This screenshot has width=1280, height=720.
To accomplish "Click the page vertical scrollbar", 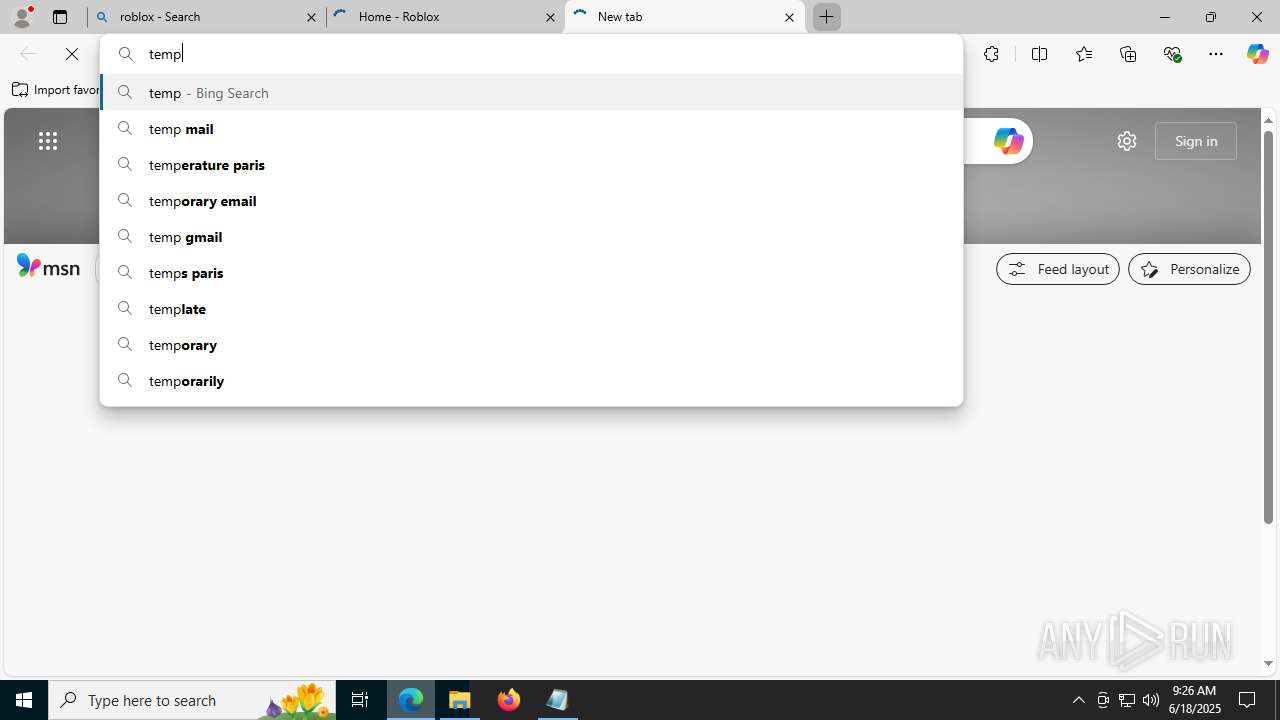I will tap(1269, 328).
